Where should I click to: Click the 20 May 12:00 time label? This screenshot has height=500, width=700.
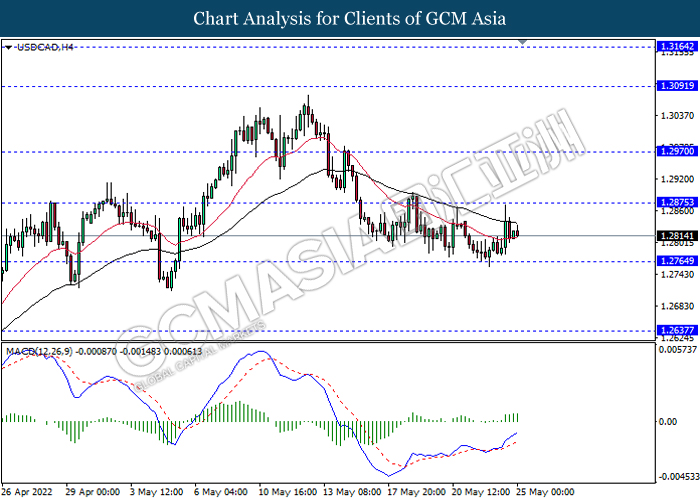481,492
